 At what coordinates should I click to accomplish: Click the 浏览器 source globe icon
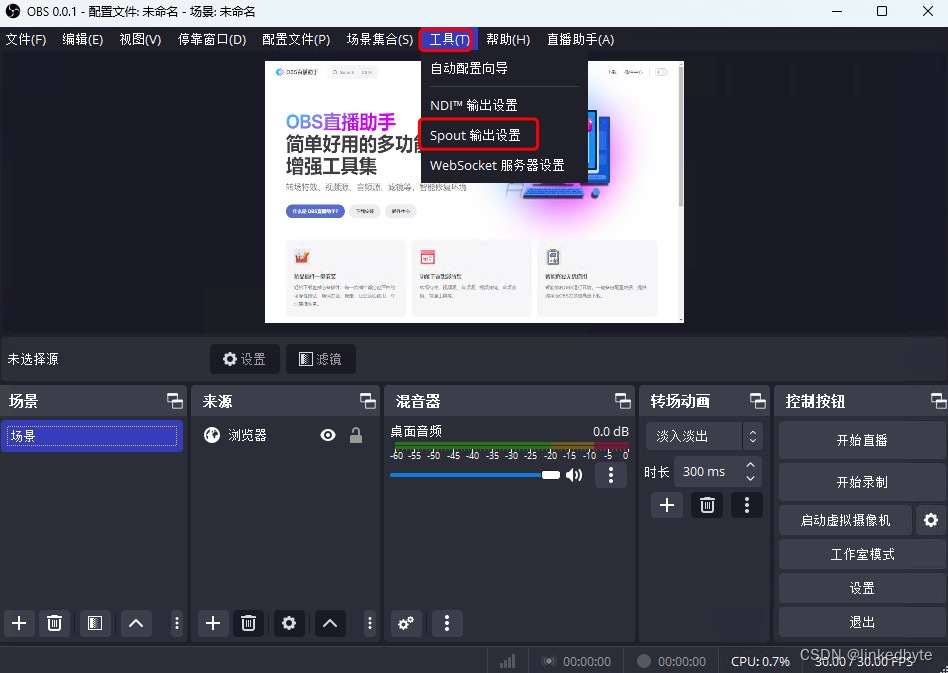tap(212, 435)
